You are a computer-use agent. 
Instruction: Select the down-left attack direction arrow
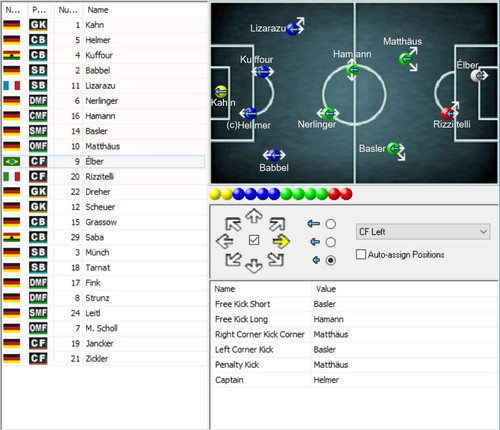[x=233, y=259]
